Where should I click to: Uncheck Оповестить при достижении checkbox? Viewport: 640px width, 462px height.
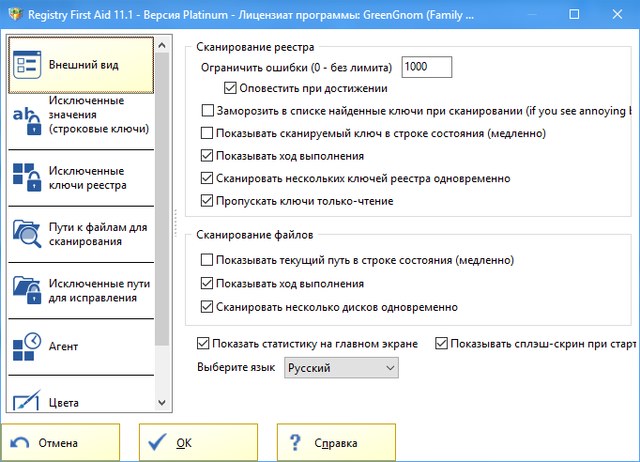(x=231, y=89)
